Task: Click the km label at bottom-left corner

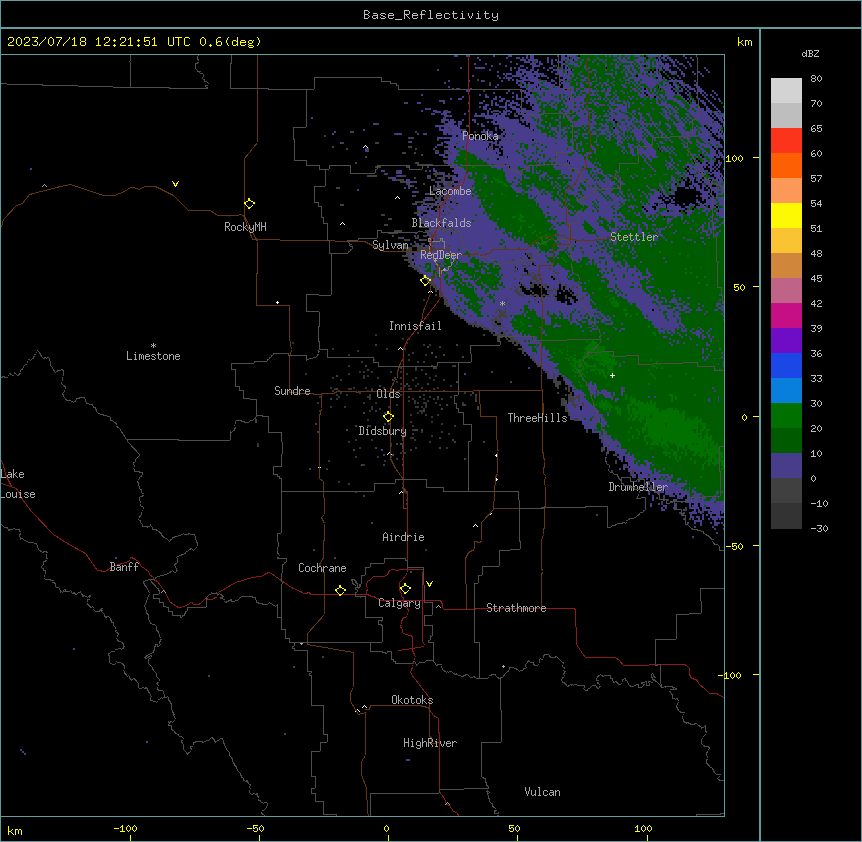Action: tap(15, 830)
